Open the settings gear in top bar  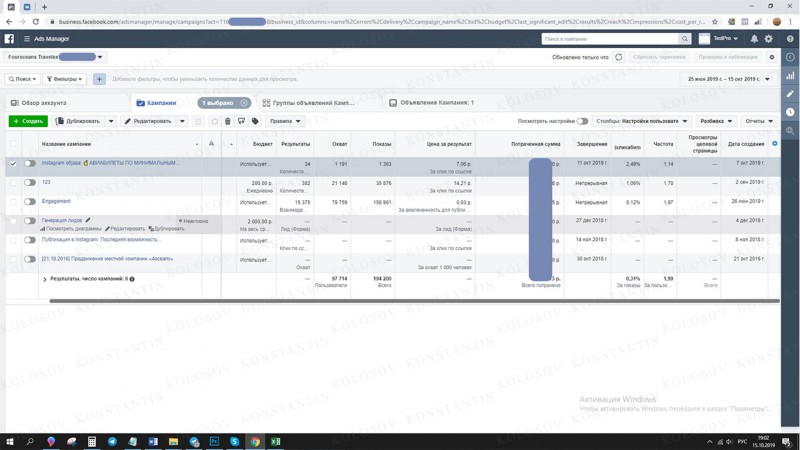coord(768,39)
